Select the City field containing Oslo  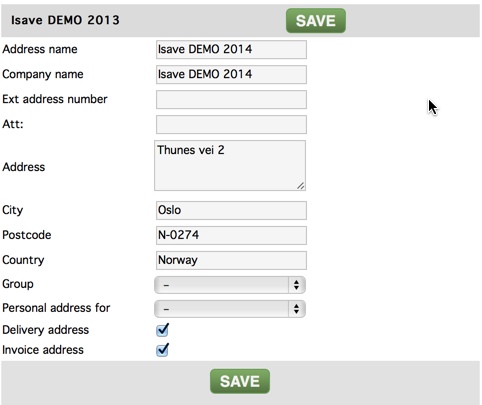tap(231, 210)
